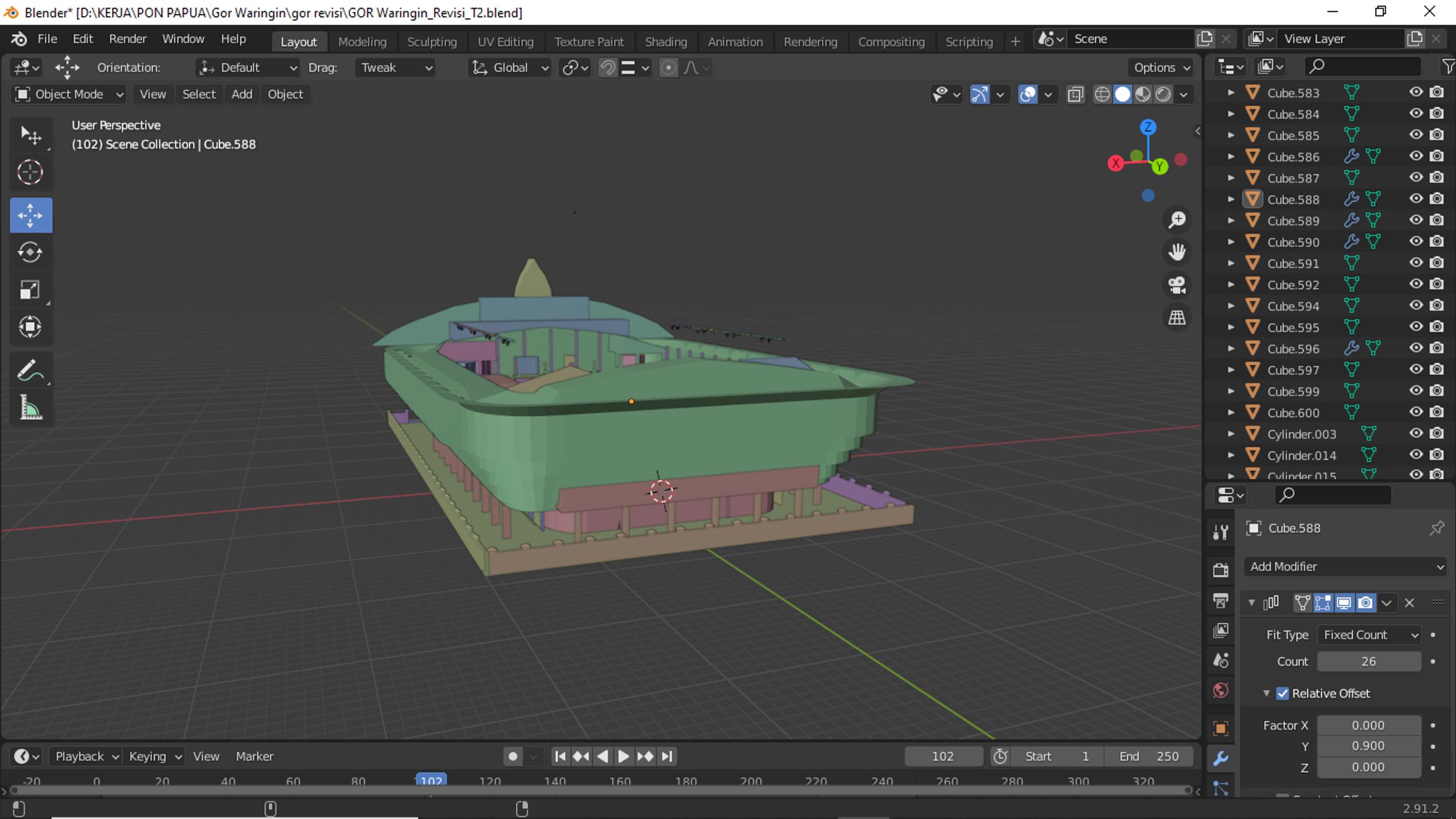Click play animation button
Image resolution: width=1456 pixels, height=819 pixels.
pos(623,756)
